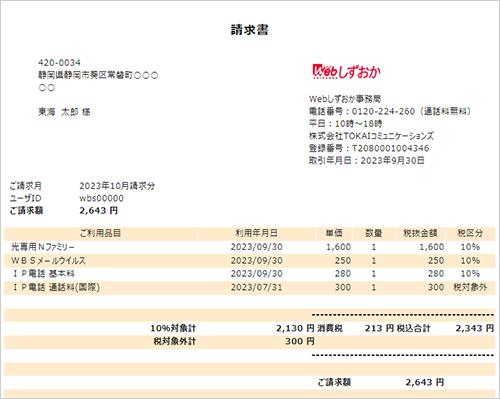
Task: Select the ご利用品目 column header
Action: [100, 233]
